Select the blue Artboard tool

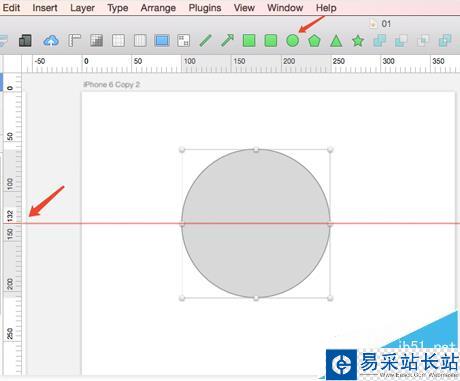[x=162, y=41]
